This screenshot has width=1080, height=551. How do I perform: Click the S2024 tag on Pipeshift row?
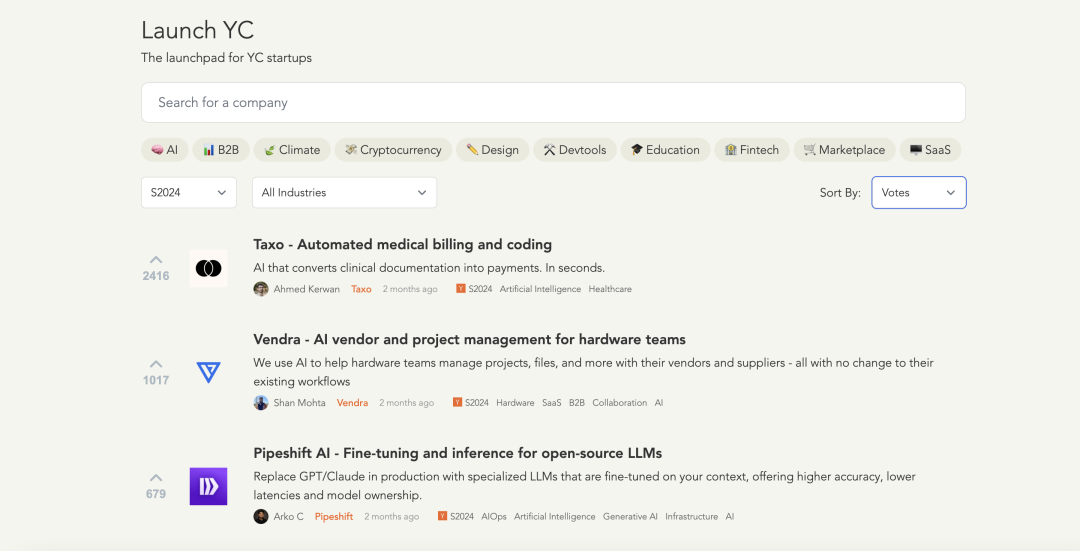[x=462, y=517]
